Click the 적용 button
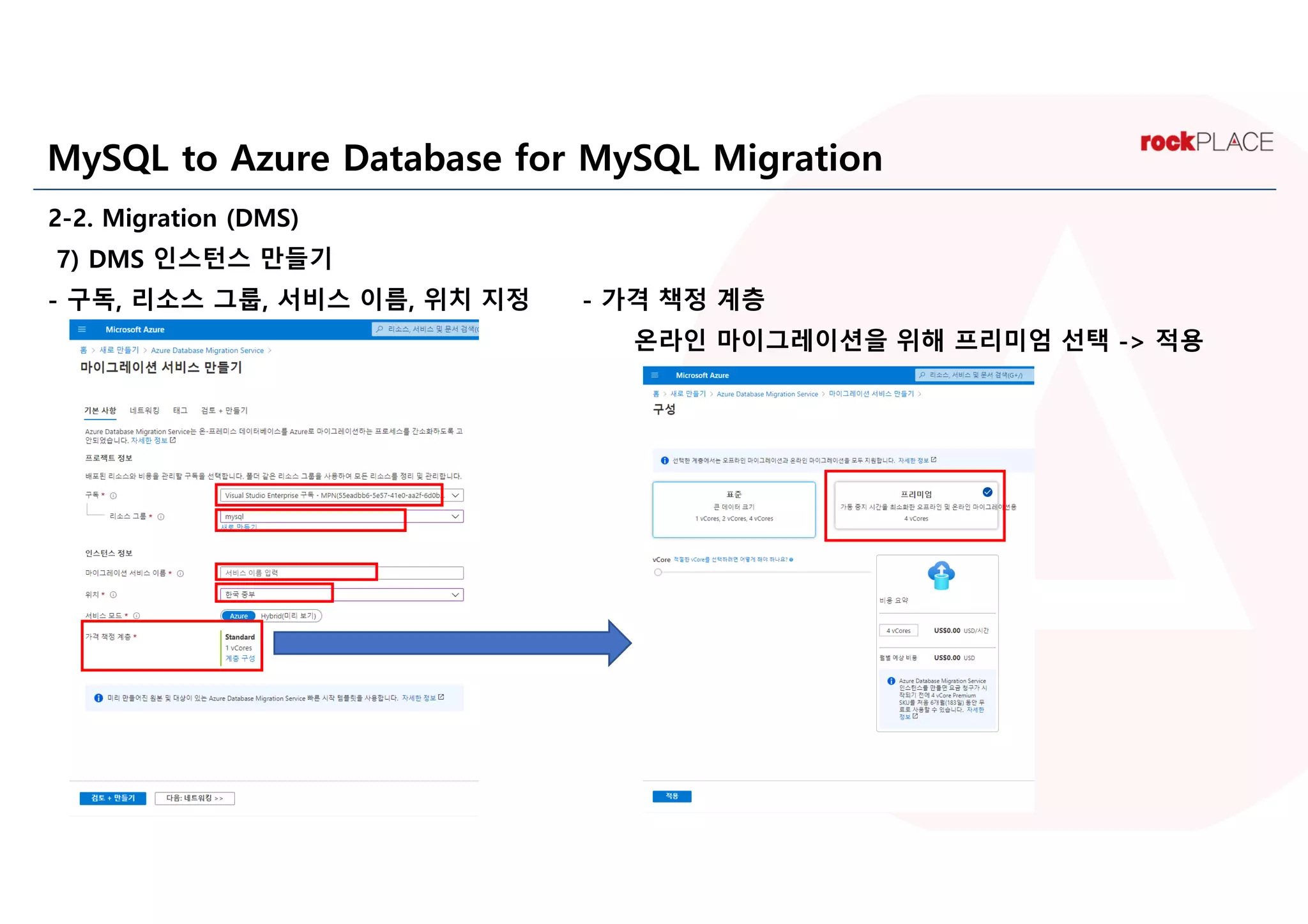This screenshot has height=924, width=1308. (x=672, y=796)
